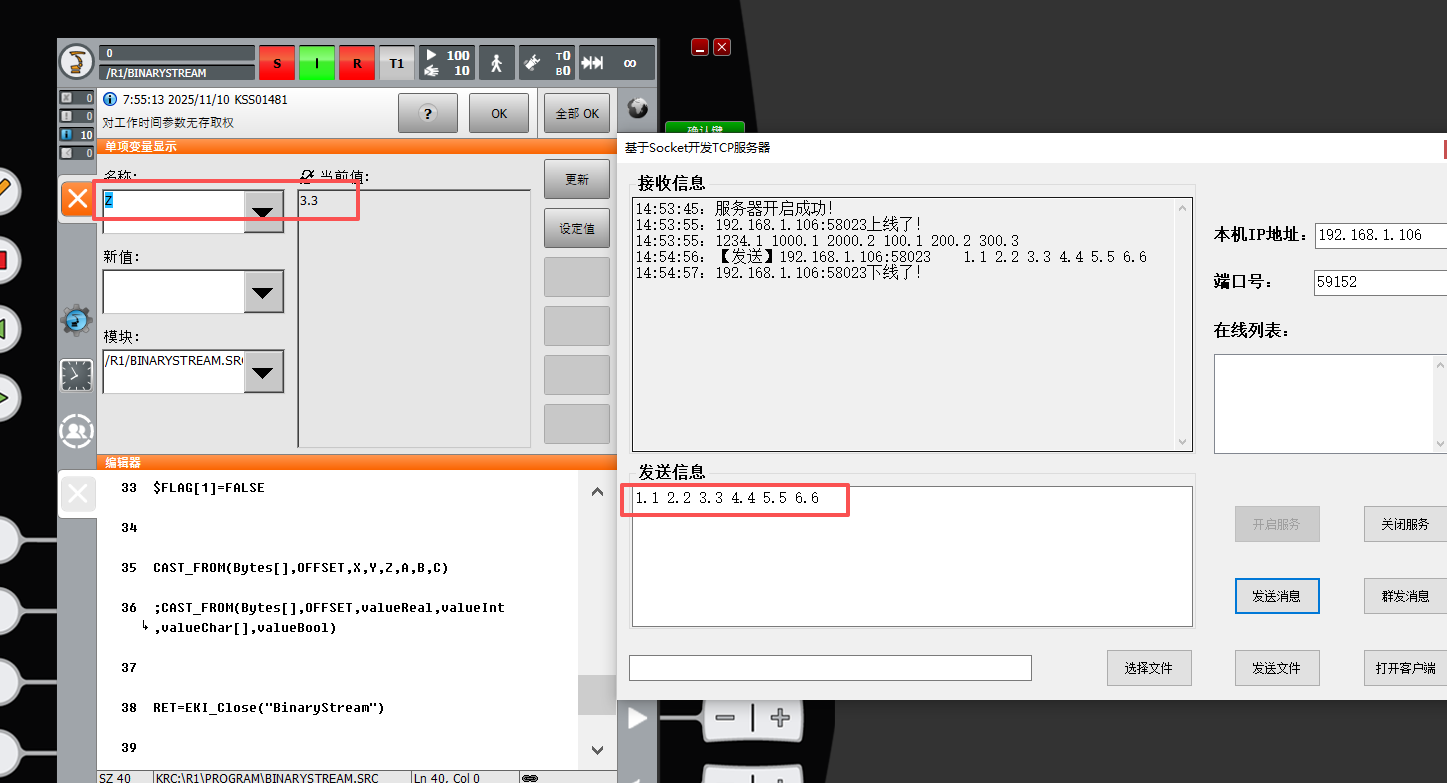The image size is (1447, 783).
Task: Click the commented CAST_FROM line 36
Action: tap(329, 618)
